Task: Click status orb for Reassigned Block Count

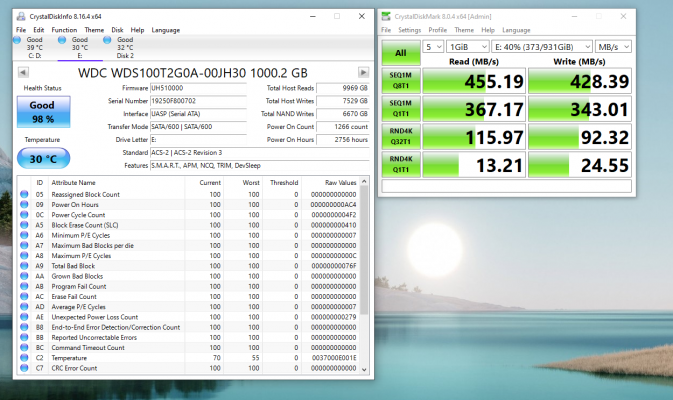Action: pos(24,194)
